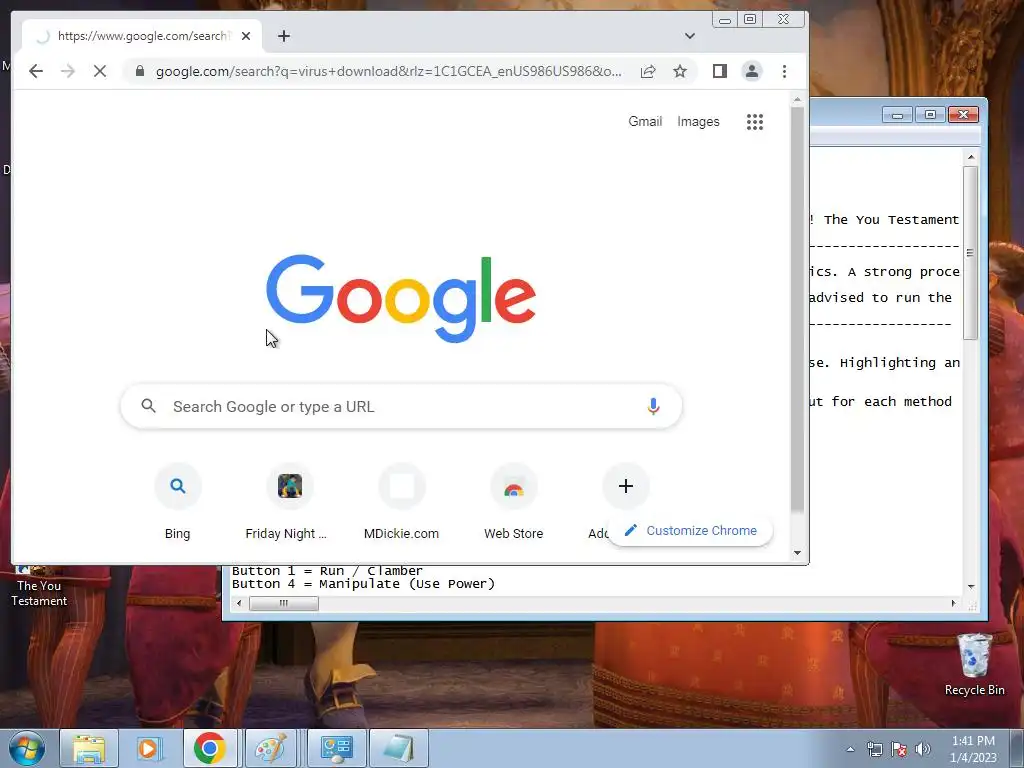Go back to the previous page in Chrome
The height and width of the screenshot is (768, 1024).
[36, 71]
